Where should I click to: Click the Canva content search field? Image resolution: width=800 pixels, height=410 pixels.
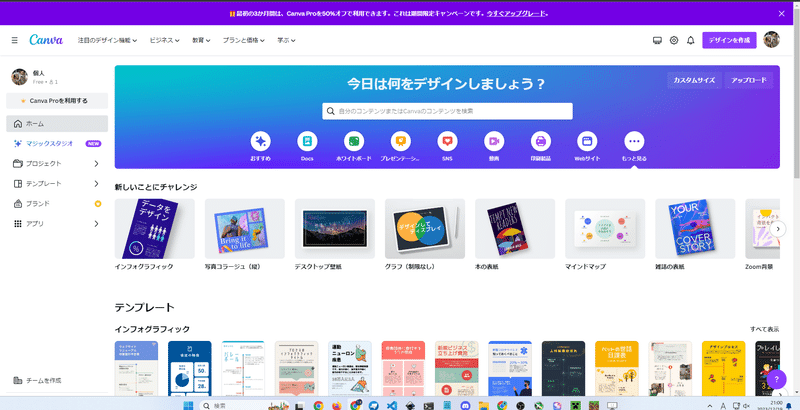tap(447, 111)
